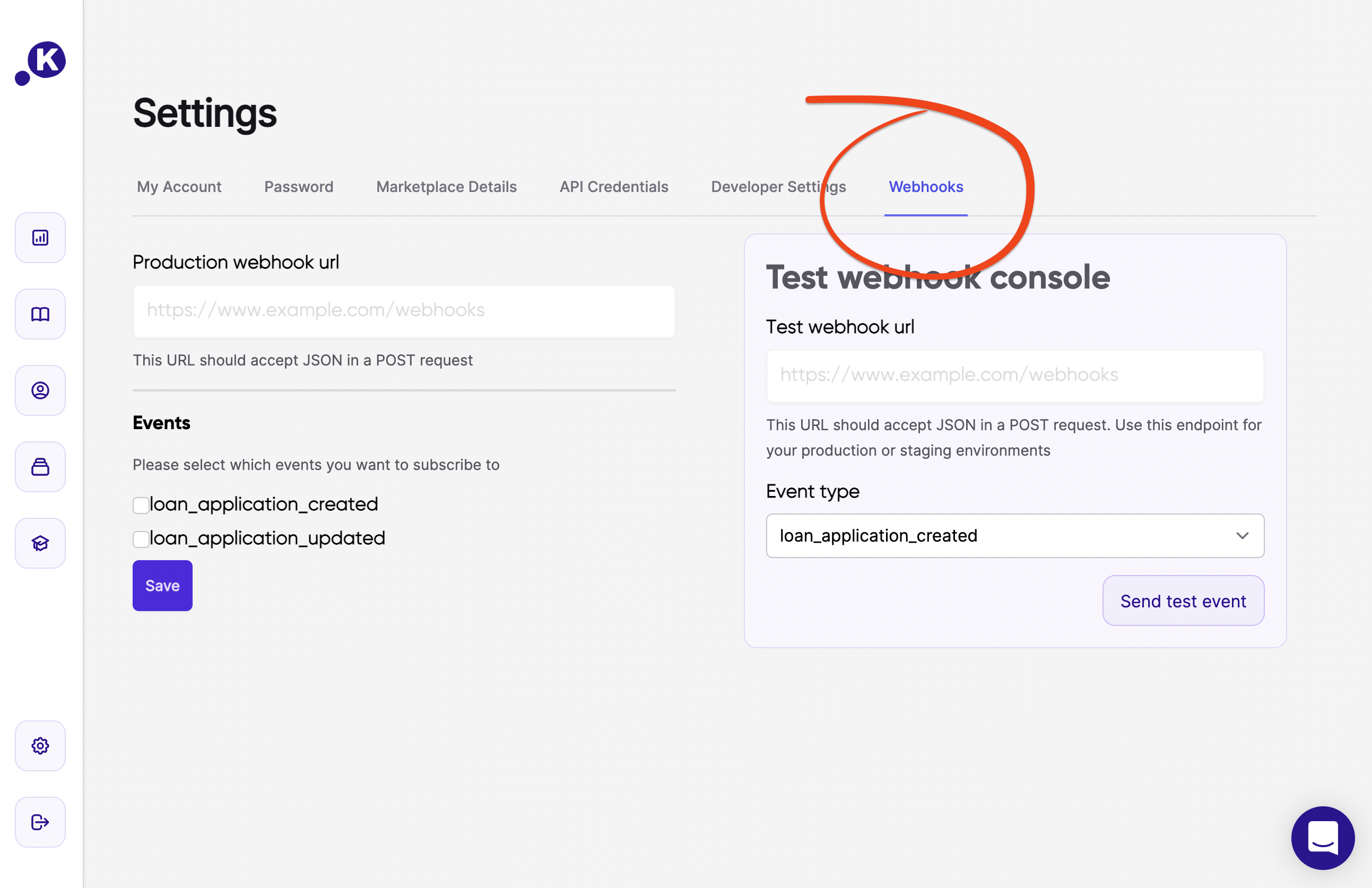Open the user profile circle icon in the sidebar
This screenshot has width=1372, height=888.
coord(40,391)
